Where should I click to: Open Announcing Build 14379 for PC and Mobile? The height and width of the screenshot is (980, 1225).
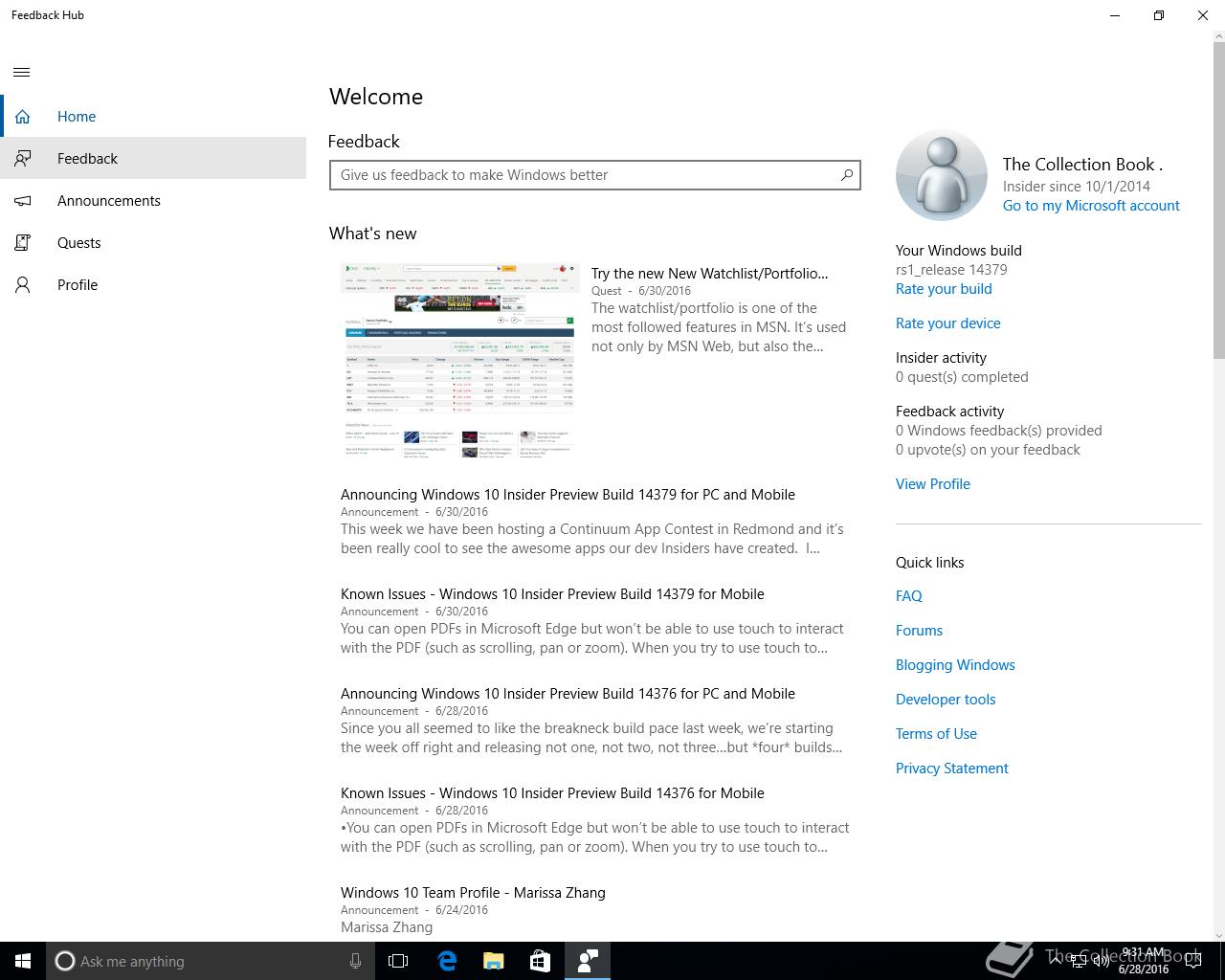click(568, 495)
